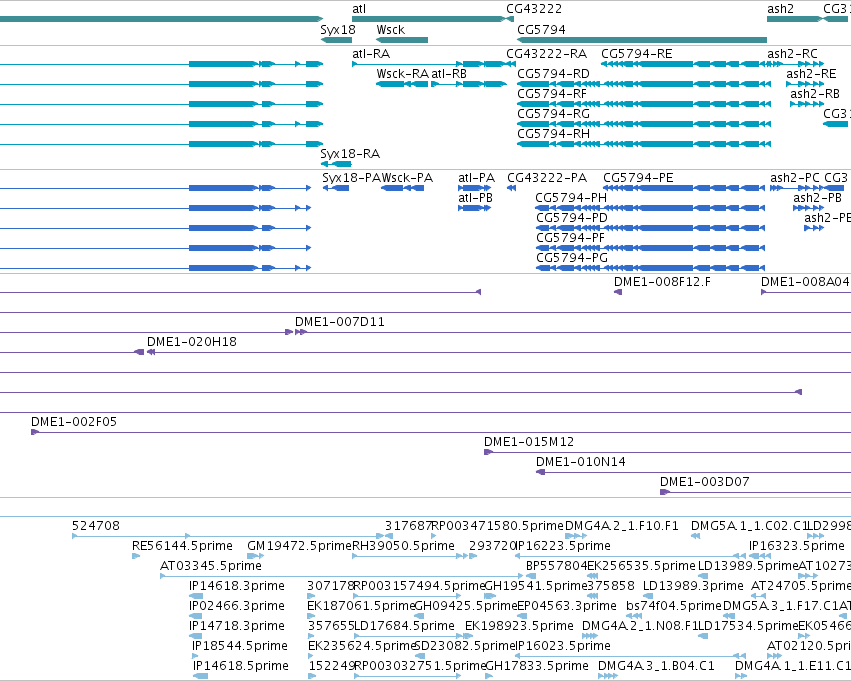Click the atl gene label
This screenshot has width=851, height=681.
359,9
